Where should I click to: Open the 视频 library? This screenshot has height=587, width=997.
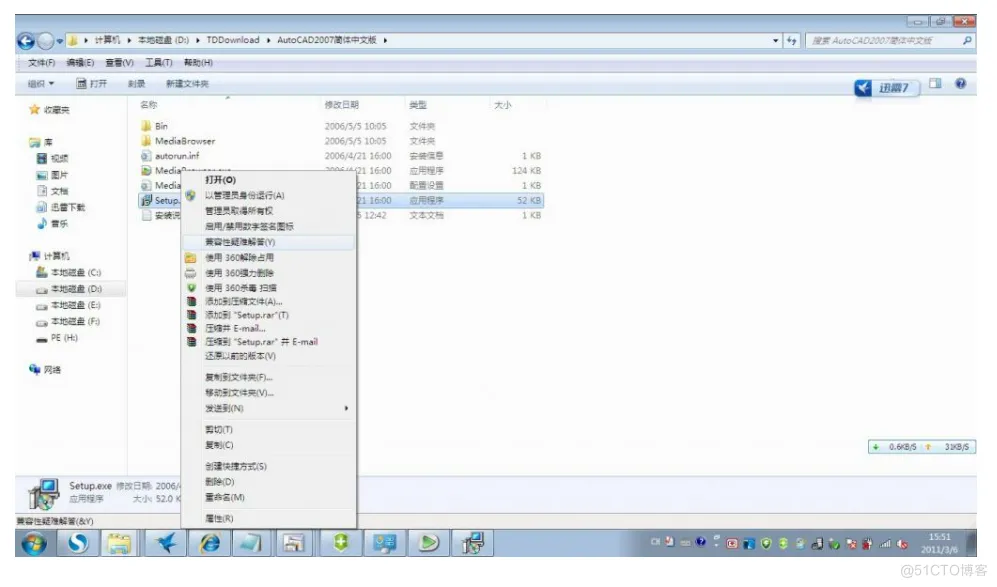pyautogui.click(x=52, y=158)
